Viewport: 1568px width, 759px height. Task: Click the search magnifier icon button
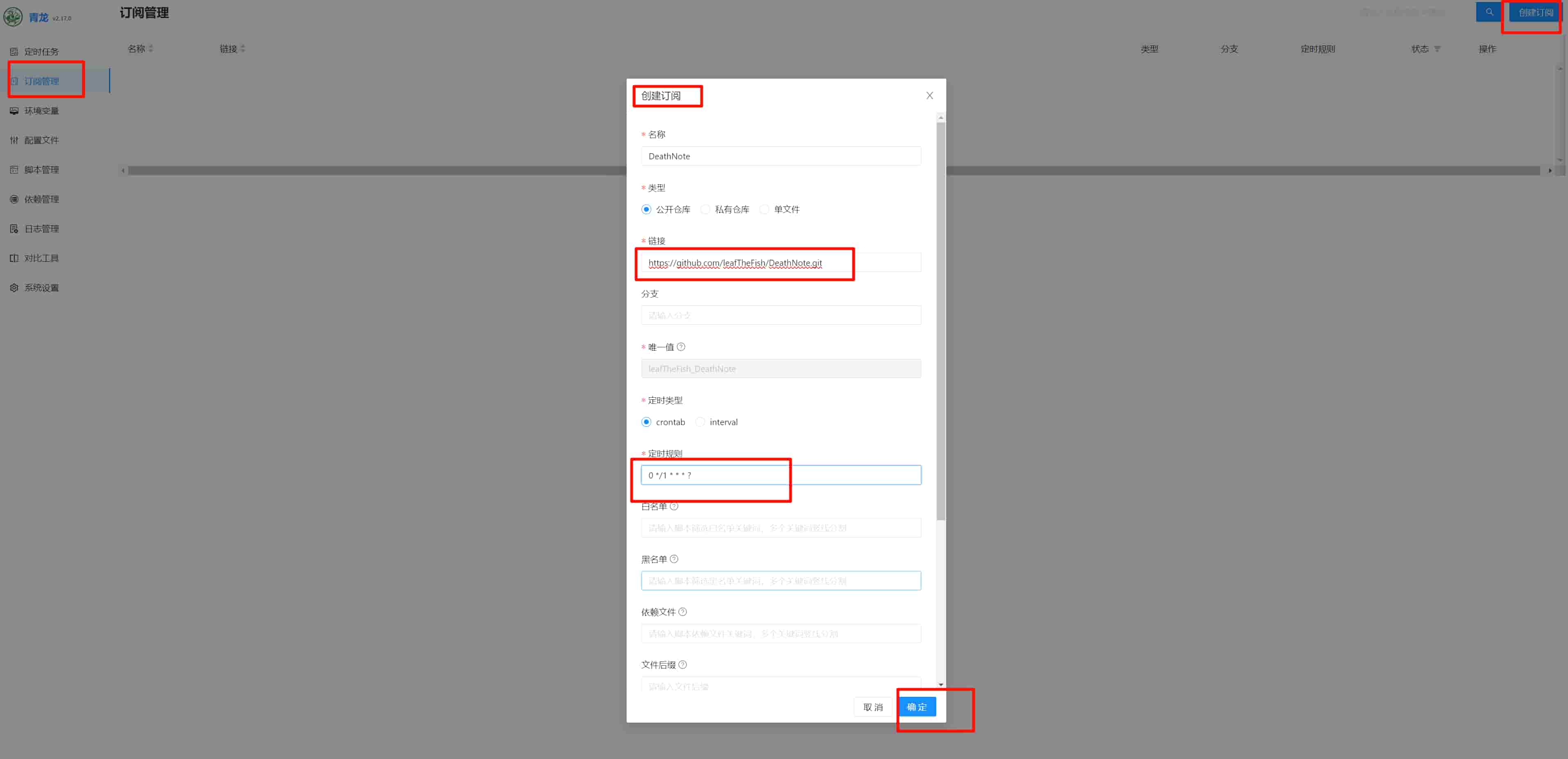1489,12
